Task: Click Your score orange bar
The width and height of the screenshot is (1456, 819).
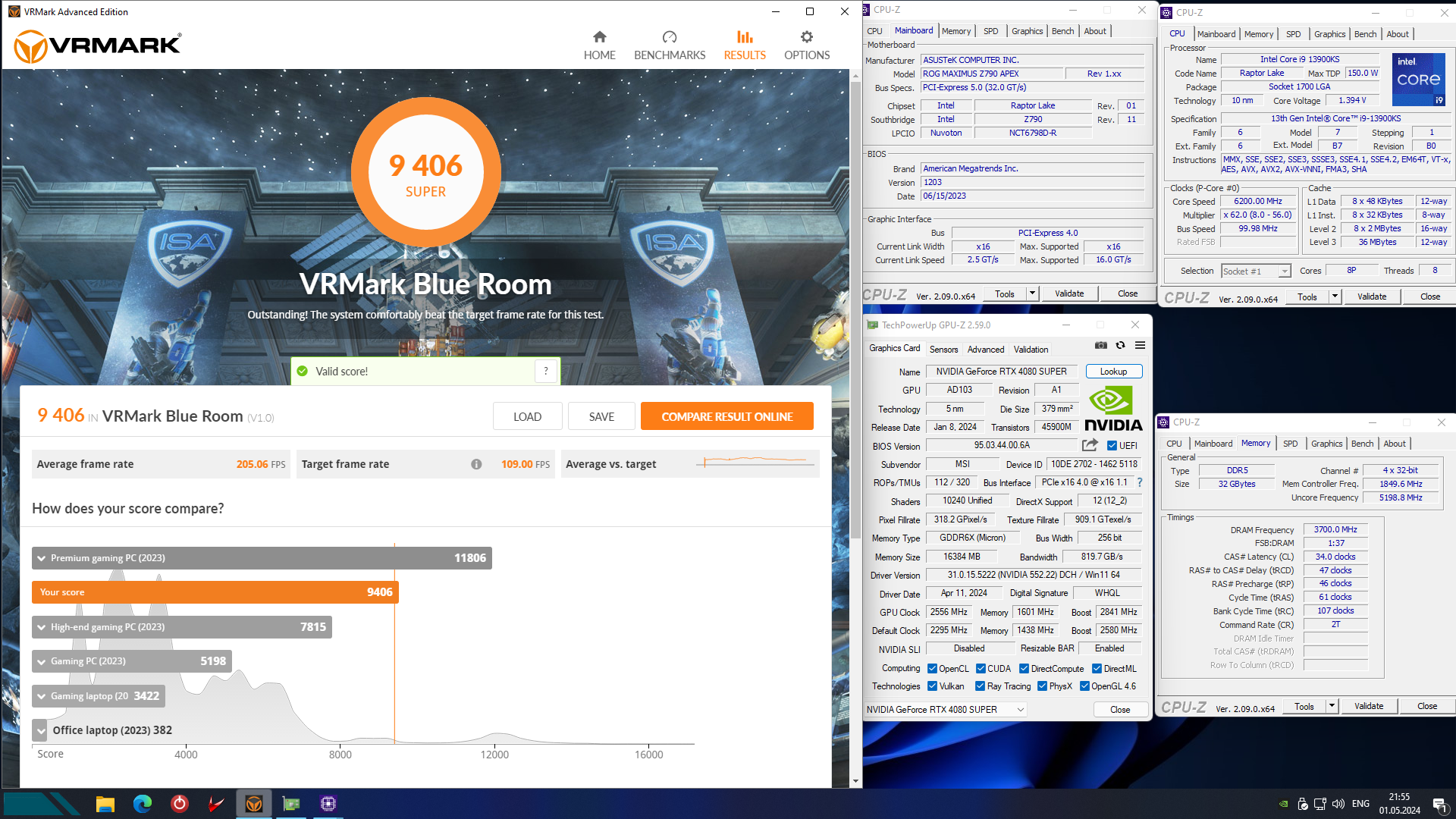Action: click(x=215, y=591)
